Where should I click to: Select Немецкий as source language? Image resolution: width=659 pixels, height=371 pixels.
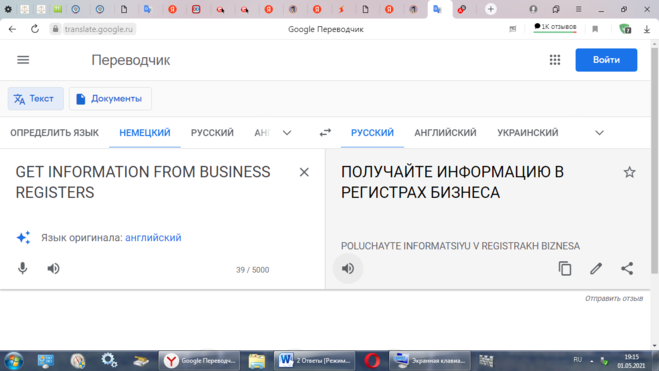tap(145, 133)
